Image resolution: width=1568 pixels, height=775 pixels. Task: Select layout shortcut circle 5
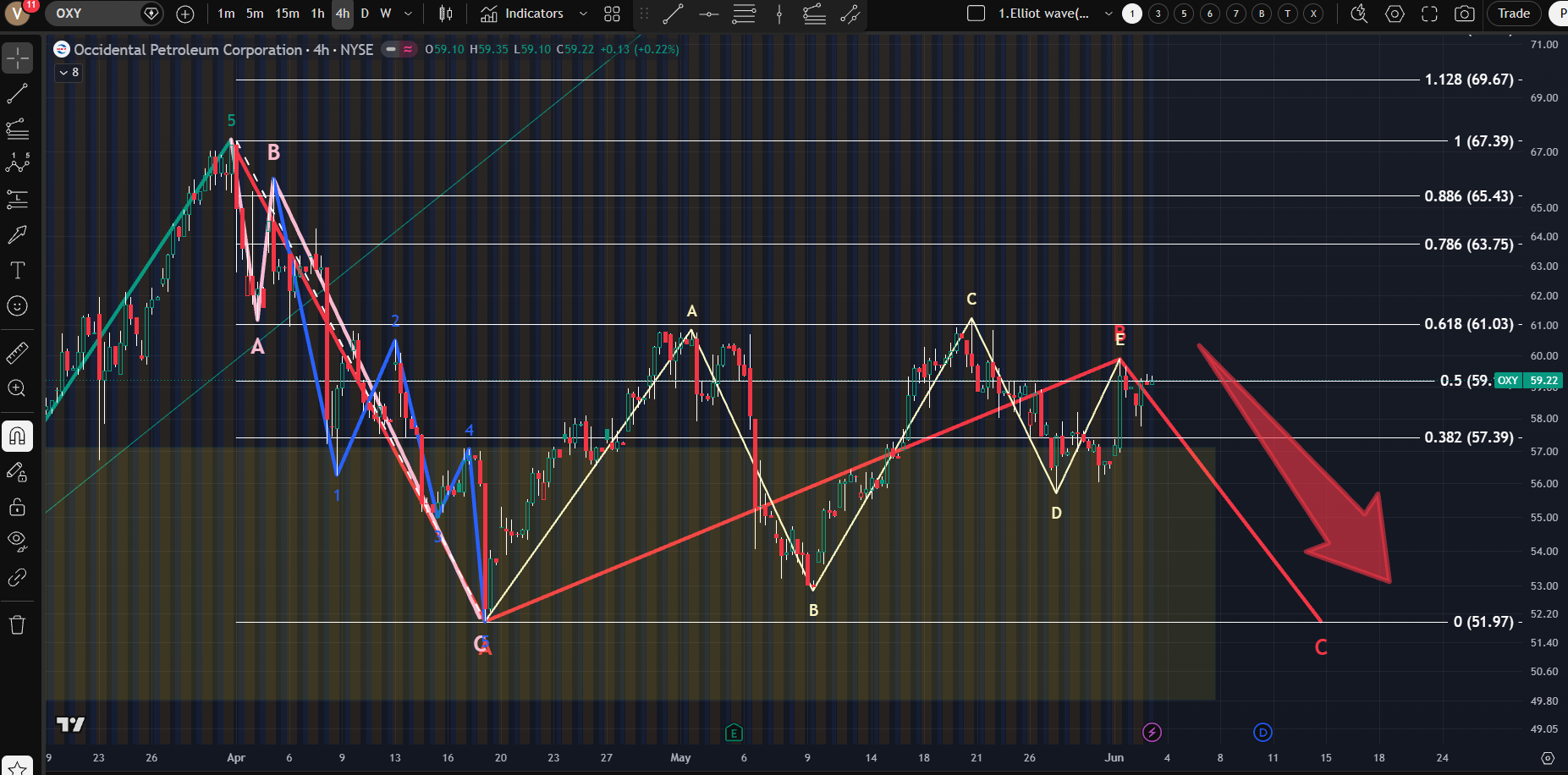pyautogui.click(x=1184, y=14)
